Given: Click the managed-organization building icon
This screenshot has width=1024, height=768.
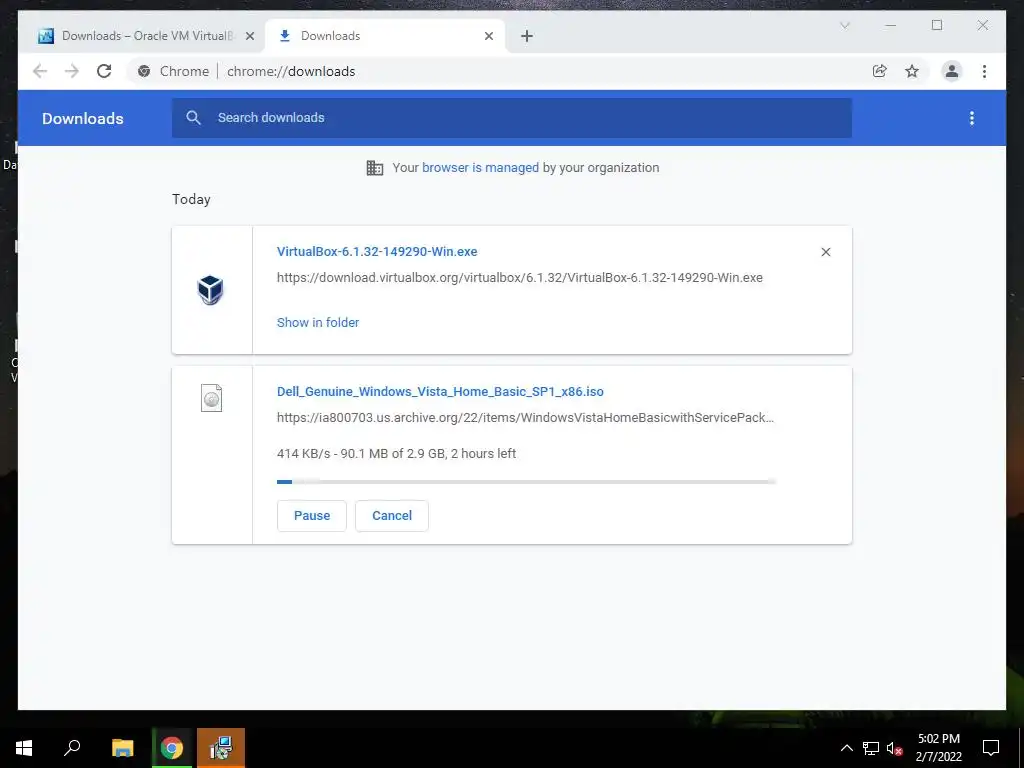Looking at the screenshot, I should [375, 168].
